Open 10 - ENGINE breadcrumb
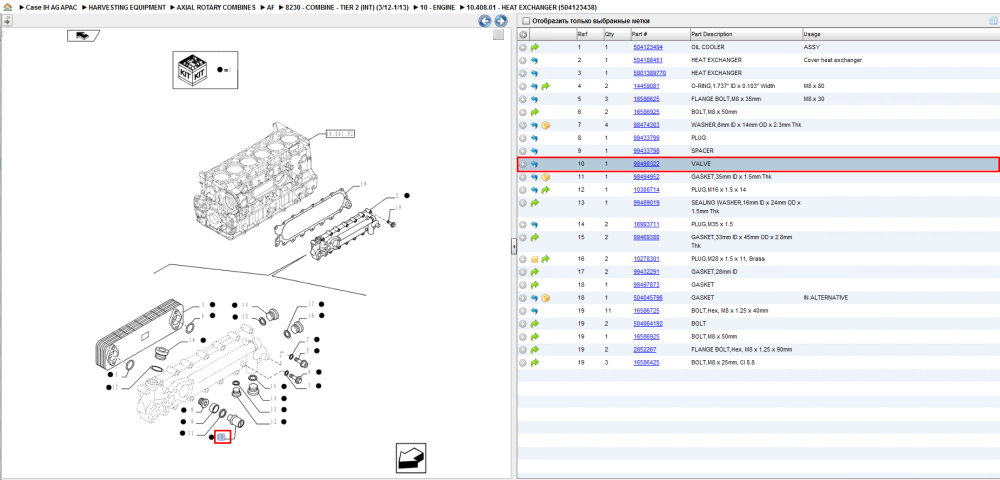Image resolution: width=1000 pixels, height=480 pixels. coord(439,8)
